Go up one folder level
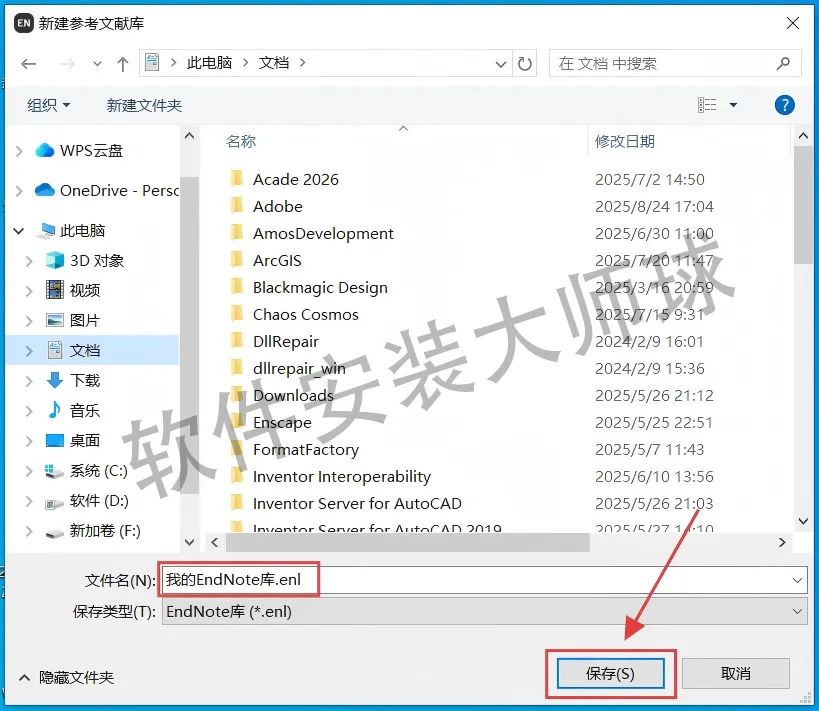Screen dimensions: 819x711 [123, 64]
